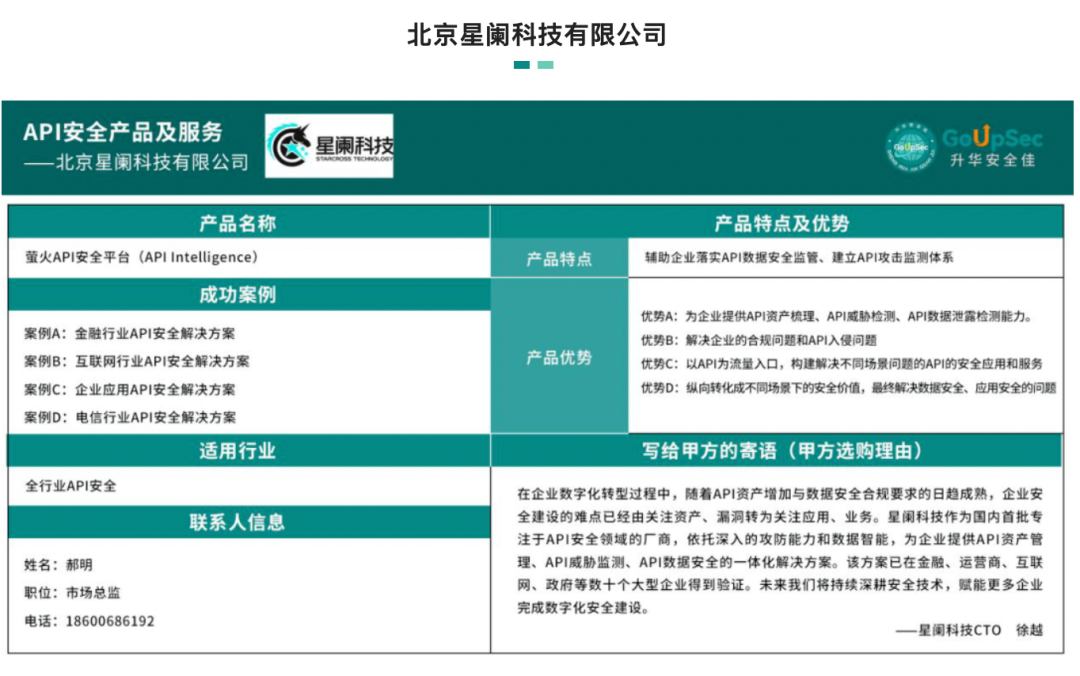Click the 产品名称 header
The image size is (1080, 676).
tap(249, 223)
